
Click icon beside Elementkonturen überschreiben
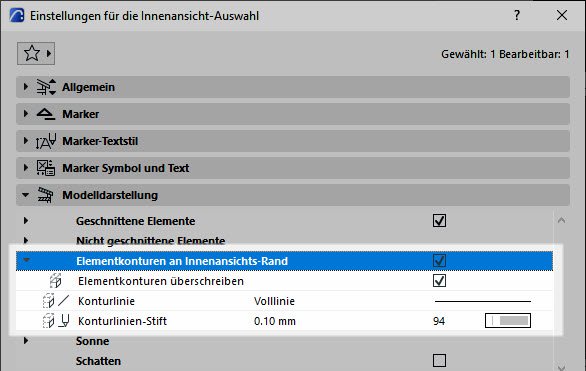click(55, 281)
